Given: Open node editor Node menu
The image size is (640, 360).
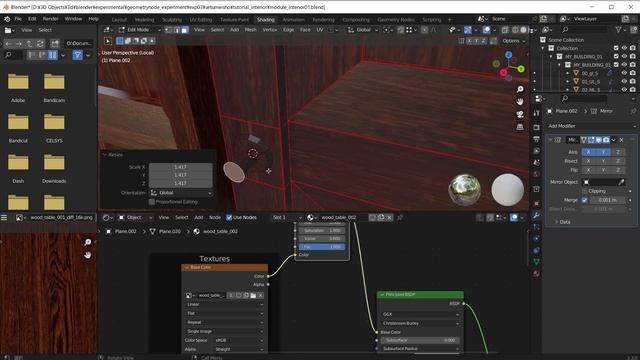Looking at the screenshot, I should click(215, 218).
